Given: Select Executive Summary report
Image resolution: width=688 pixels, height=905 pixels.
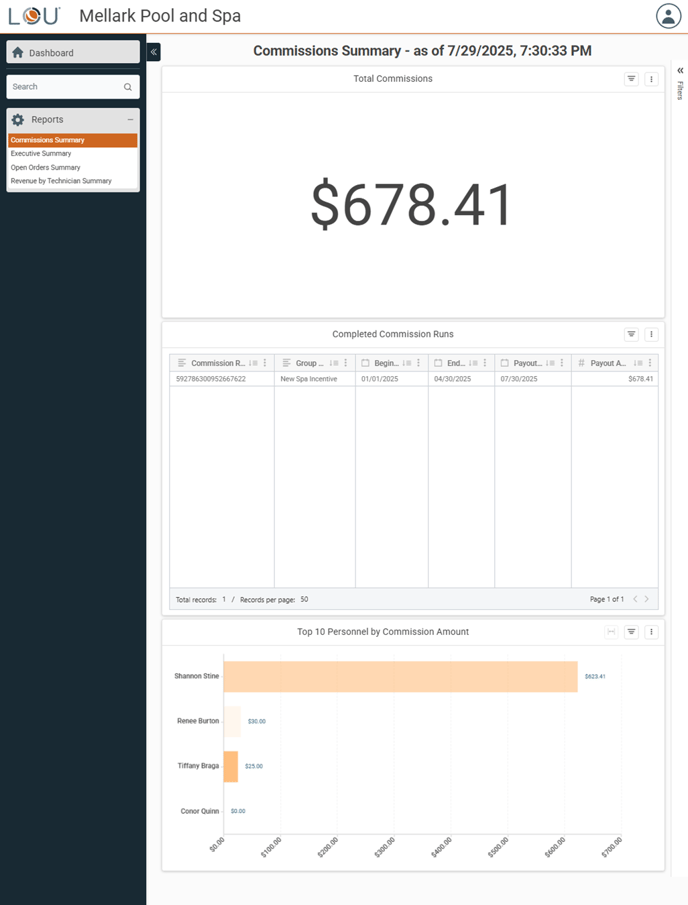Looking at the screenshot, I should (41, 154).
